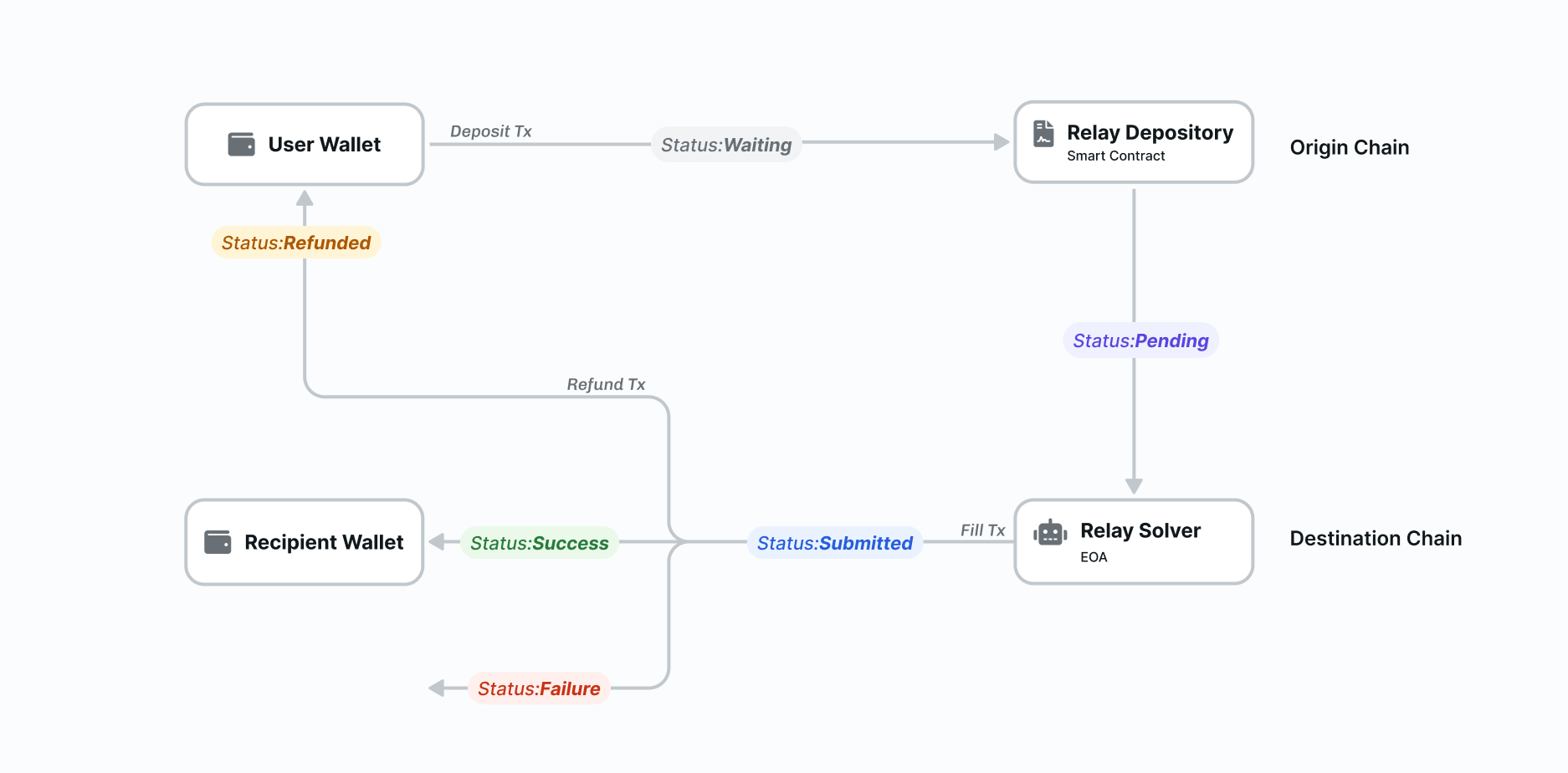
Task: Click the robot icon inside Relay Solver node
Action: tap(1053, 531)
